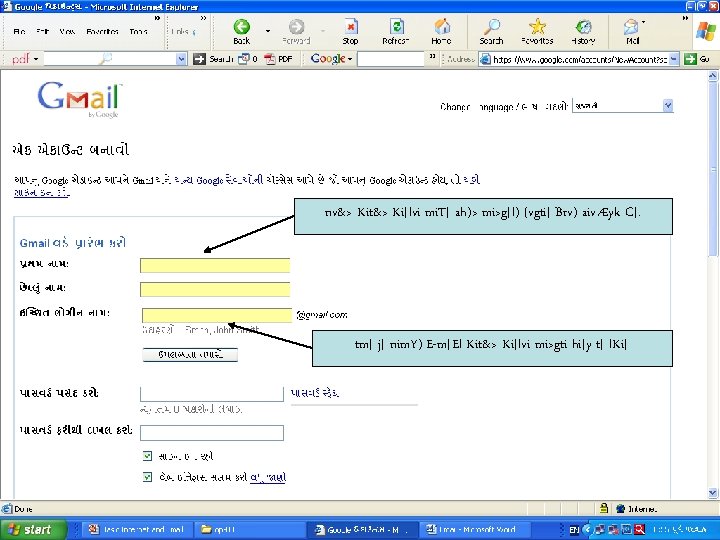Image resolution: width=720 pixels, height=540 pixels.
Task: Click the Internet zone globe icon
Action: [x=621, y=508]
